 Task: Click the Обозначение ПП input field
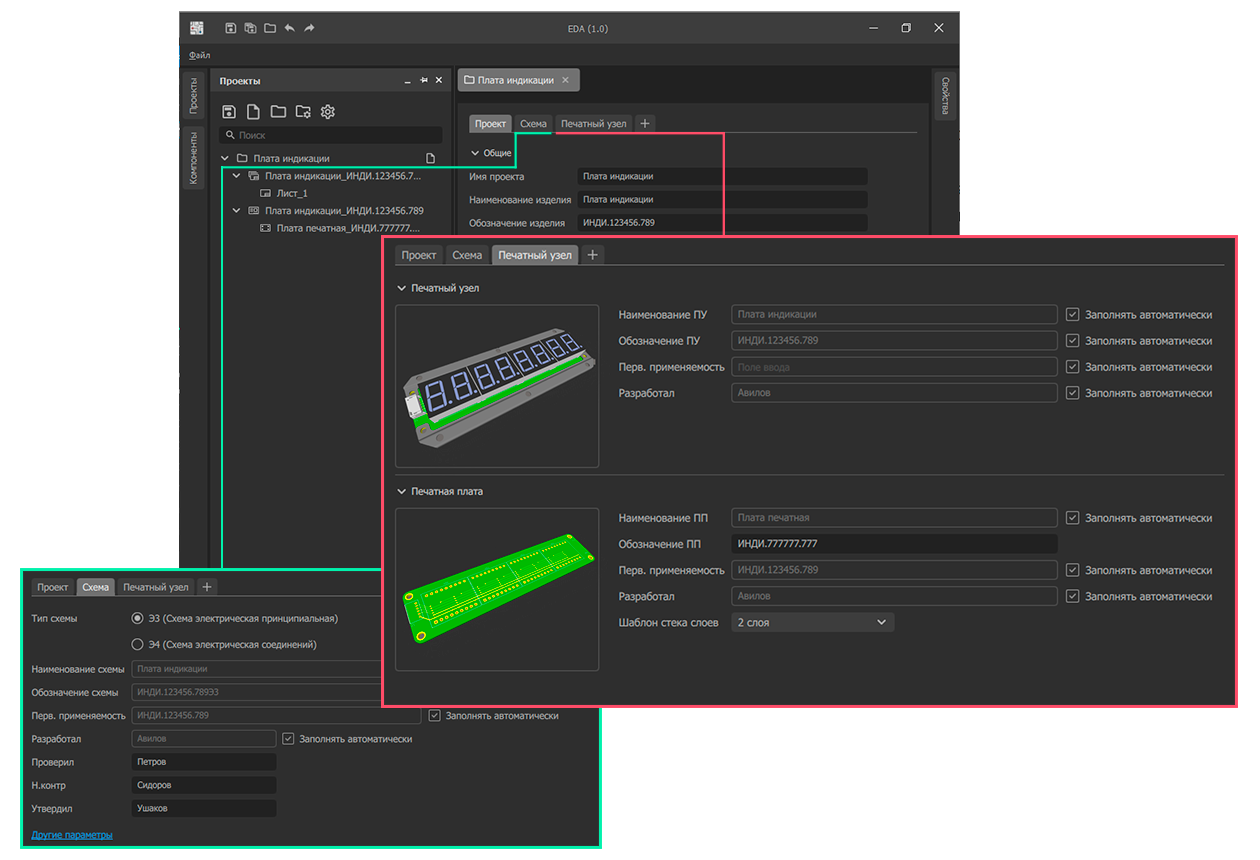(893, 544)
